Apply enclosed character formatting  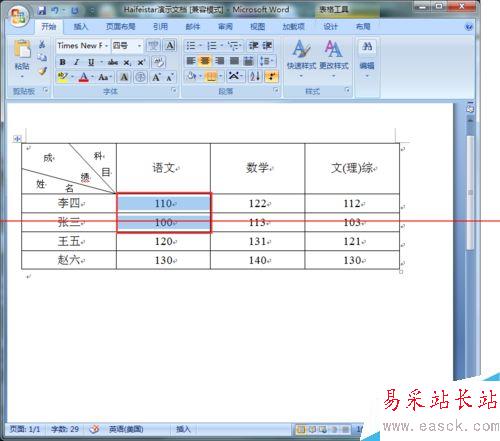pos(140,77)
